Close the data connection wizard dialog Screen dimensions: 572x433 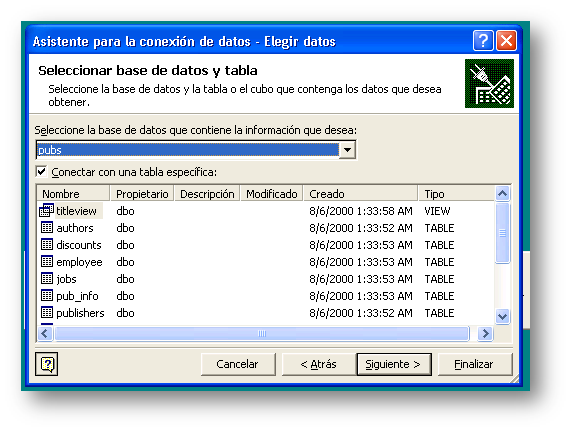click(x=506, y=40)
